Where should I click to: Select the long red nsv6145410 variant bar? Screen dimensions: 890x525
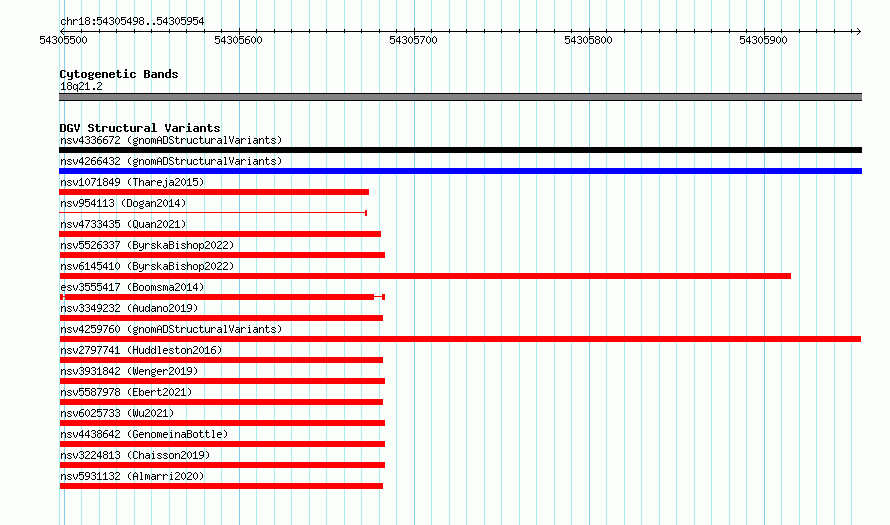(425, 276)
